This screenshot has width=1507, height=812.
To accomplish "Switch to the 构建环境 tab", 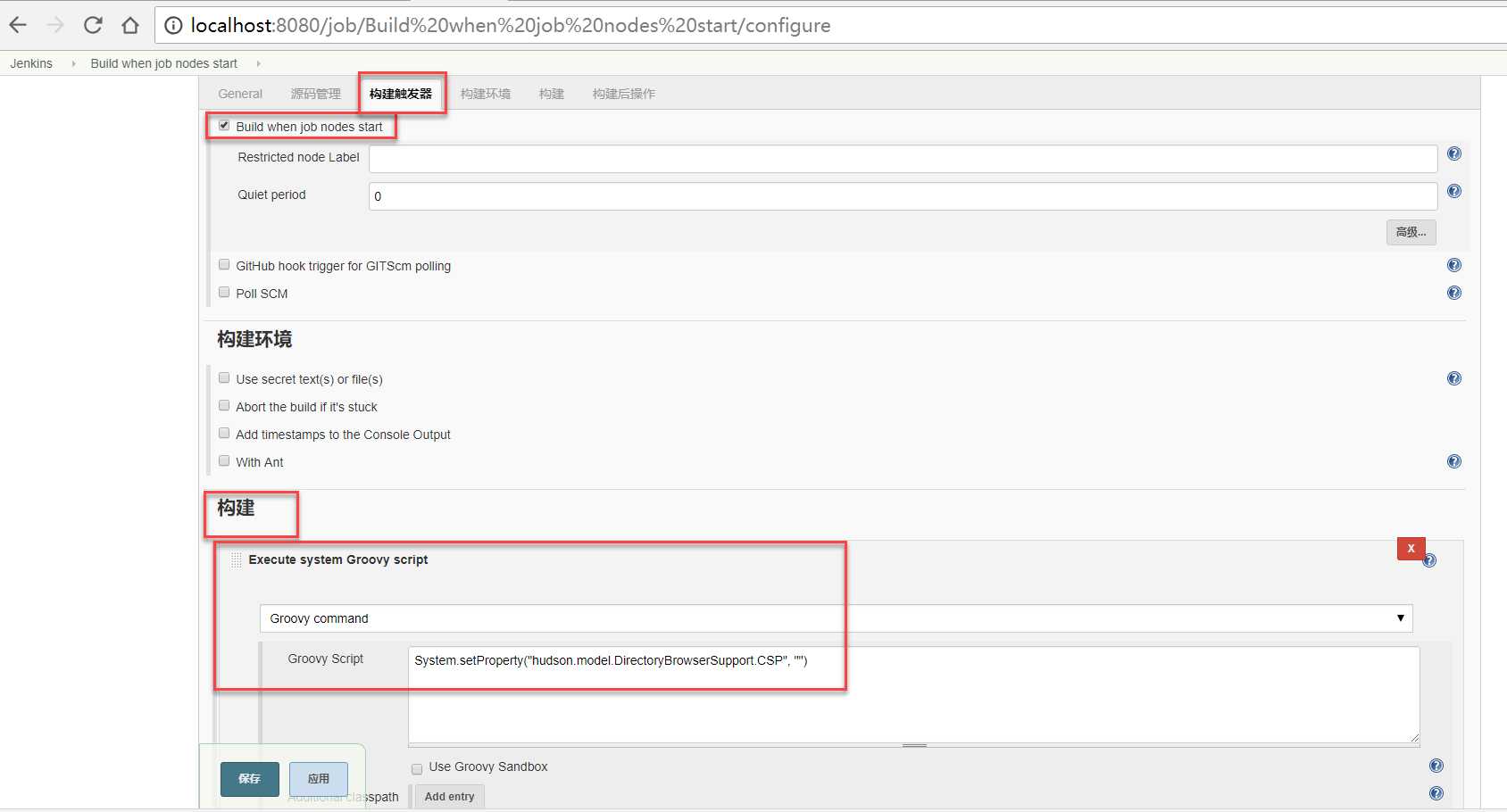I will click(x=486, y=94).
